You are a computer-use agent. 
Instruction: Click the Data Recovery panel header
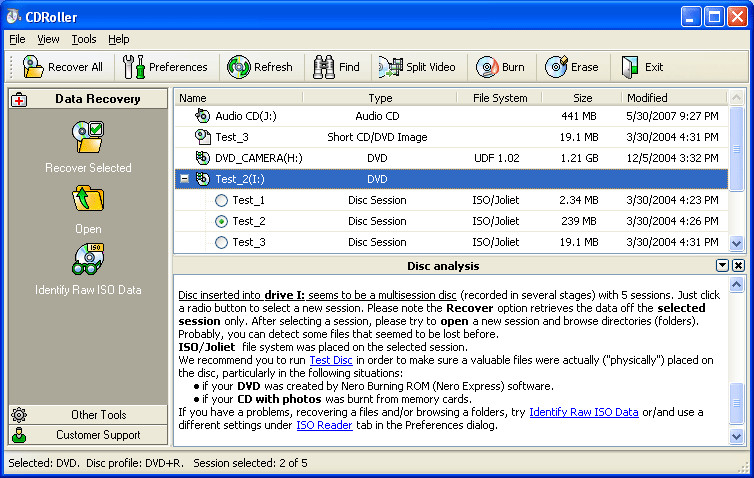(x=88, y=99)
